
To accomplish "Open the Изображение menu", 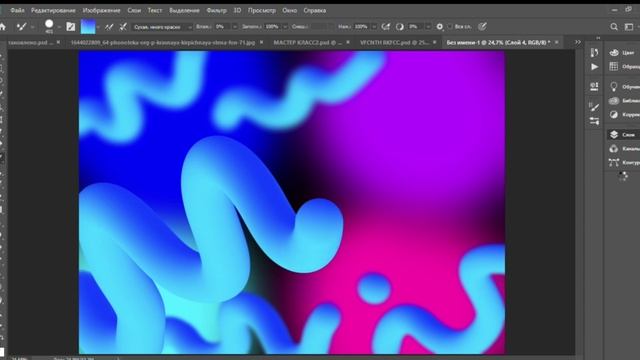I will point(101,10).
